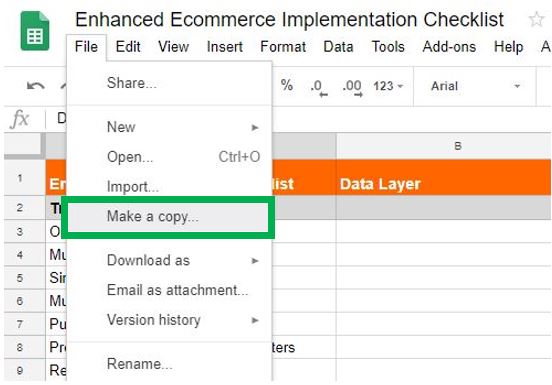The height and width of the screenshot is (385, 552).
Task: Open the Edit menu
Action: coord(128,46)
